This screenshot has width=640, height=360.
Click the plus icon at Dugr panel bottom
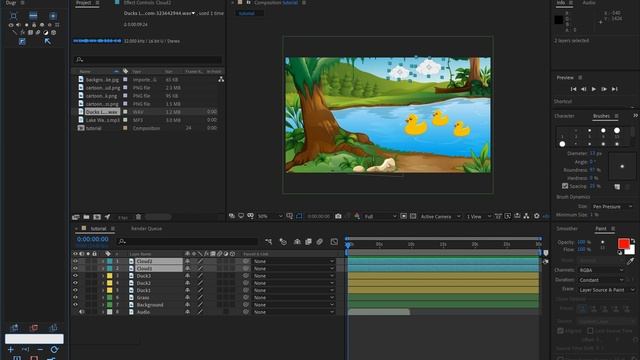coord(11,350)
